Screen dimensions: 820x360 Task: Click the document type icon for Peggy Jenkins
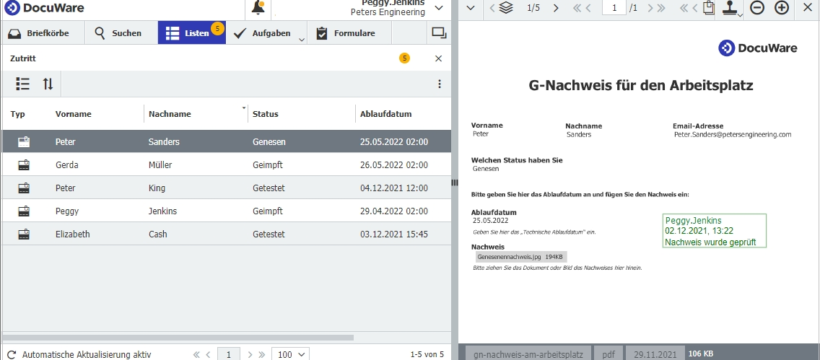coord(24,211)
